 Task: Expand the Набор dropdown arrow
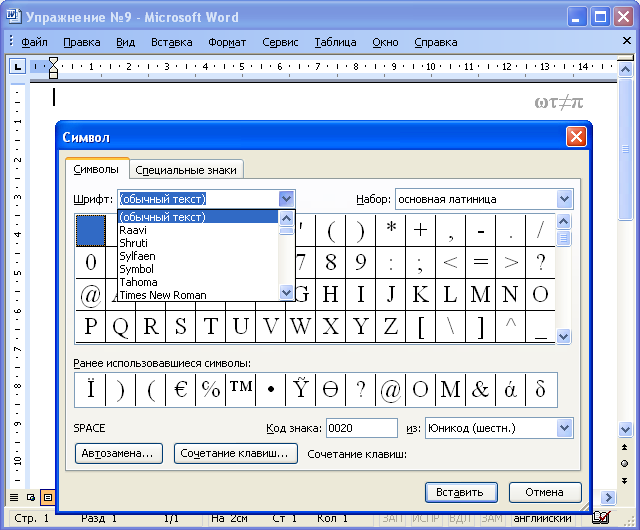click(x=564, y=199)
